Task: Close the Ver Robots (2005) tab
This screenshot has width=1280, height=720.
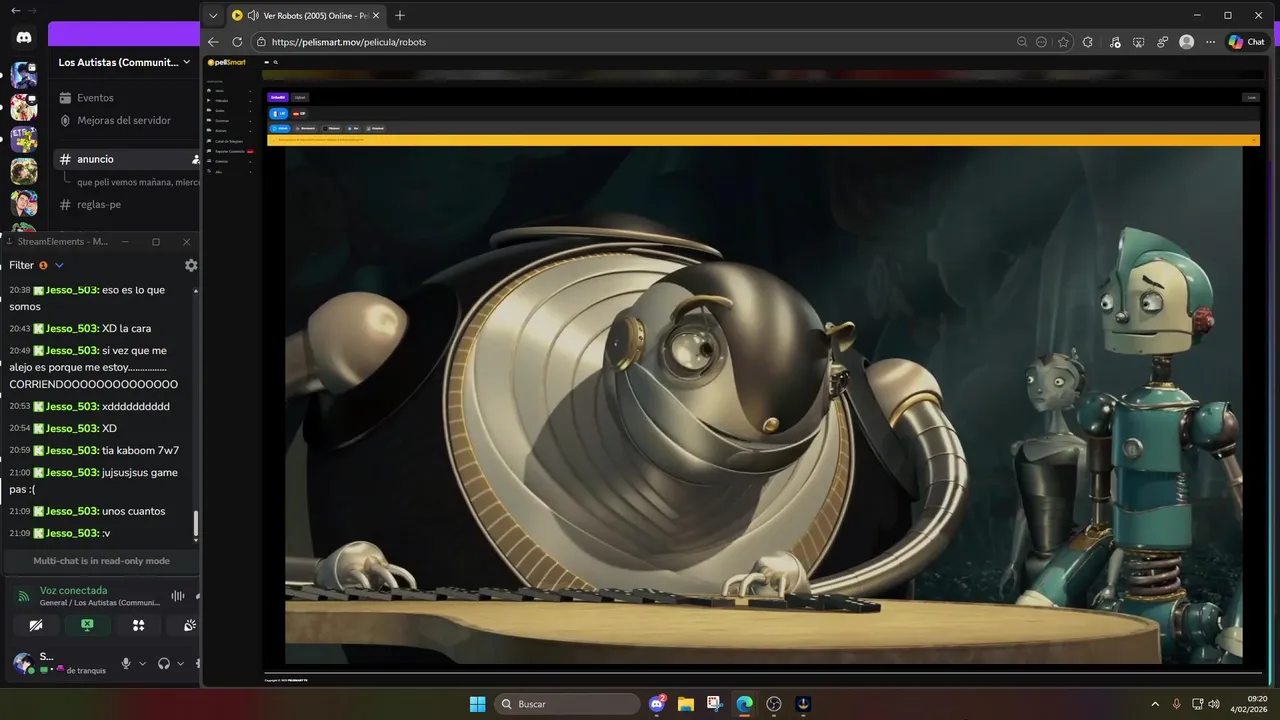Action: coord(376,15)
